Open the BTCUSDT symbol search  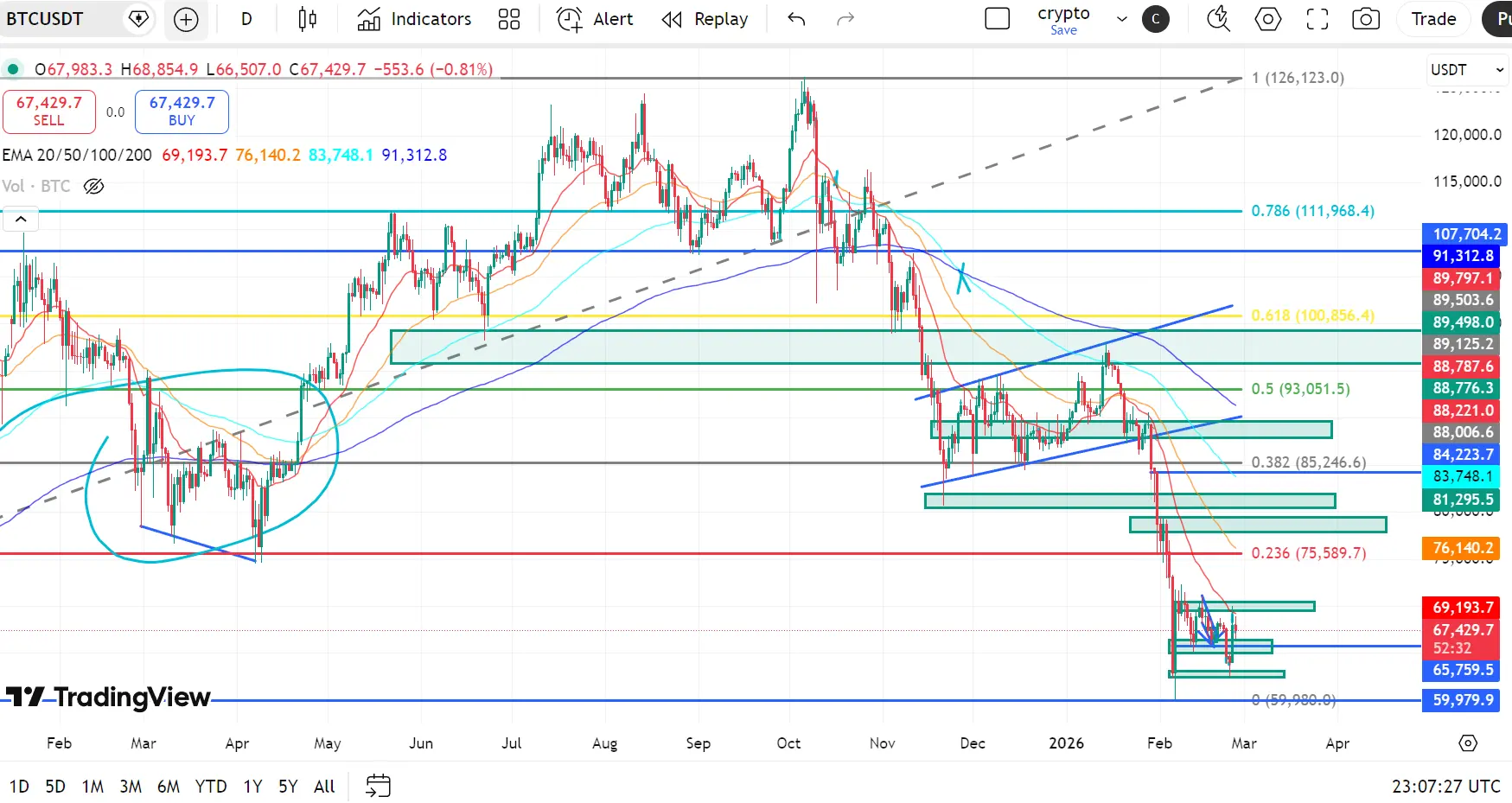coord(45,19)
